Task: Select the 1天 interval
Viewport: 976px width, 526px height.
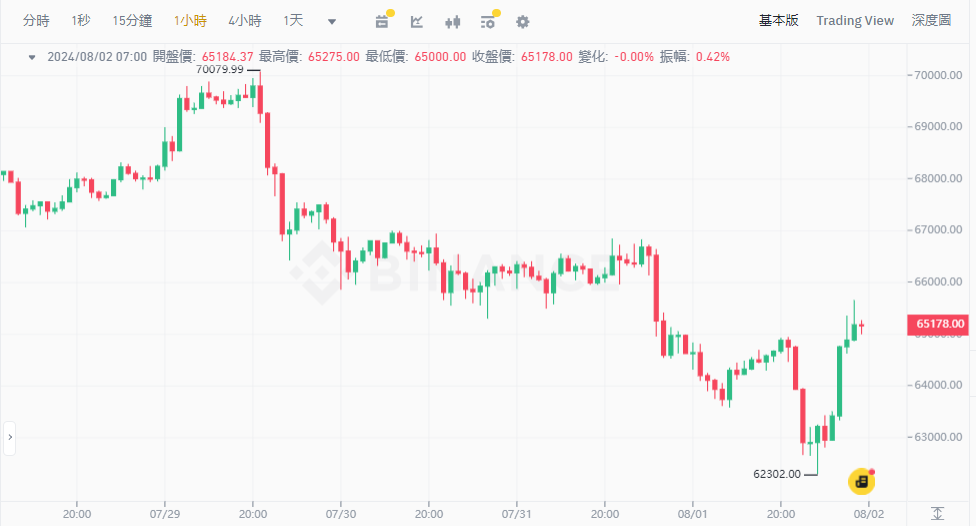Action: click(293, 21)
